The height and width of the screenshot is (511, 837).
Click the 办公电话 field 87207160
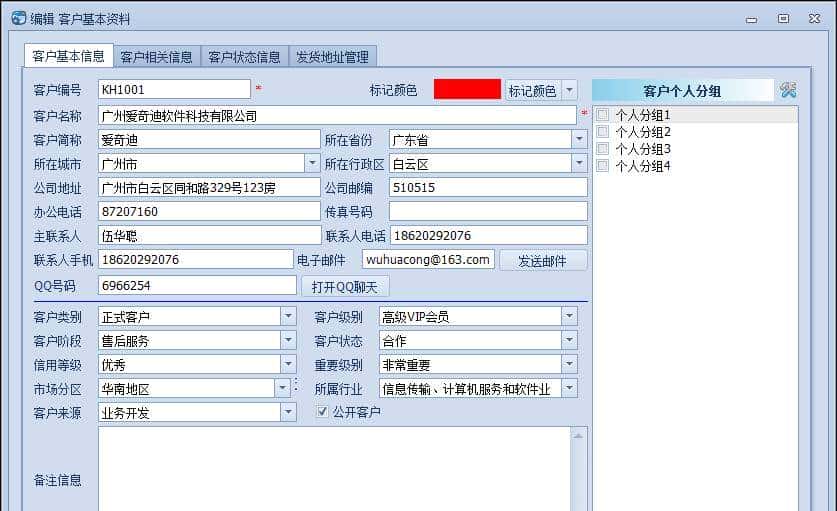coord(209,211)
